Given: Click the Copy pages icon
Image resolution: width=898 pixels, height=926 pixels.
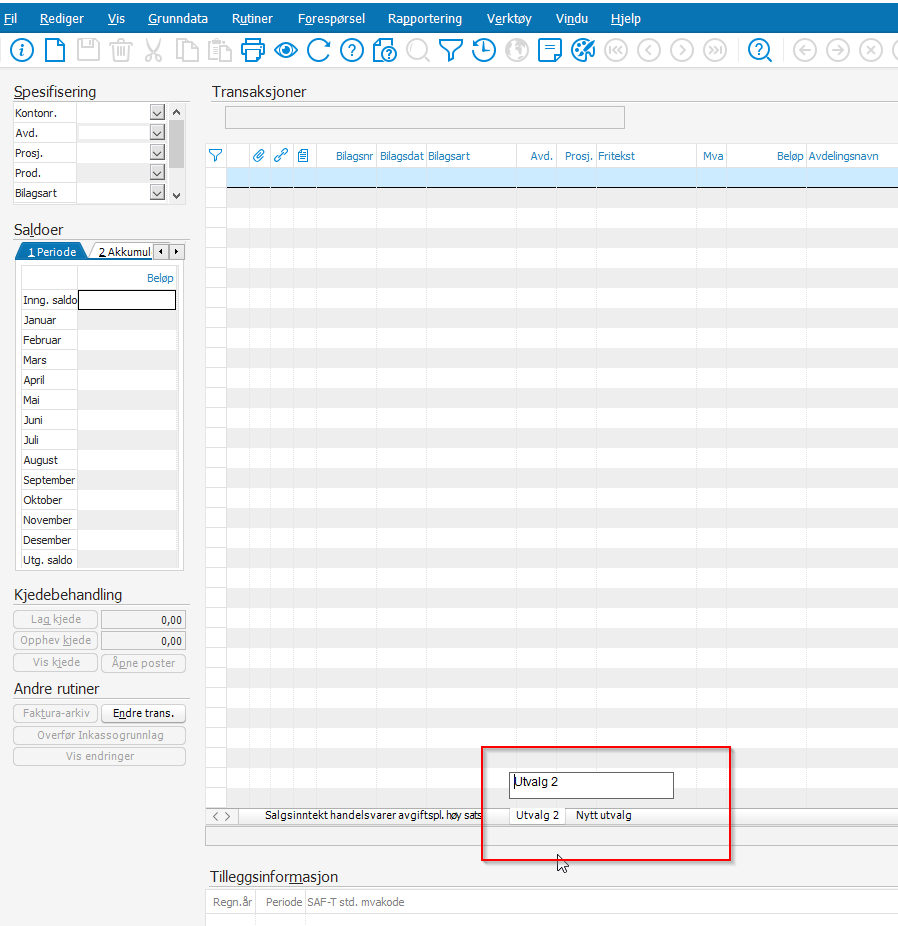Looking at the screenshot, I should pyautogui.click(x=187, y=50).
